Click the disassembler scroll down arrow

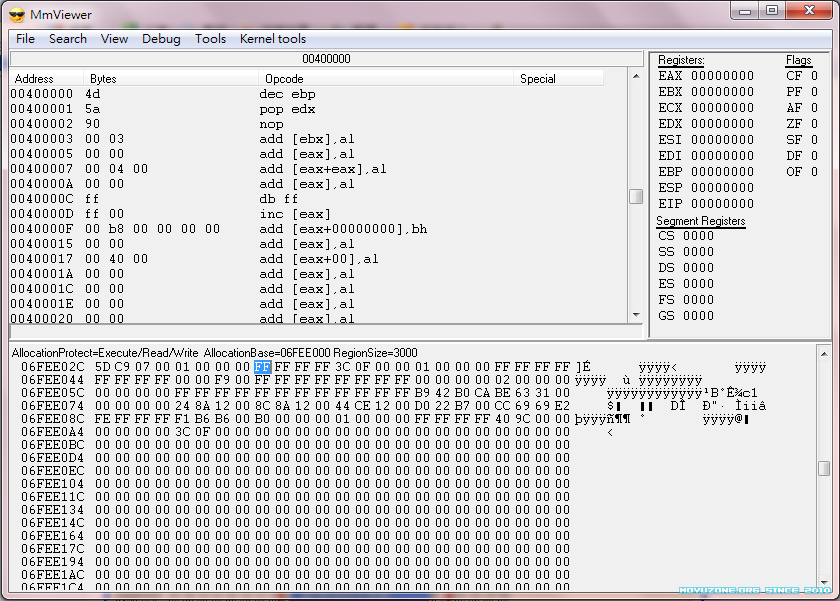click(x=636, y=315)
